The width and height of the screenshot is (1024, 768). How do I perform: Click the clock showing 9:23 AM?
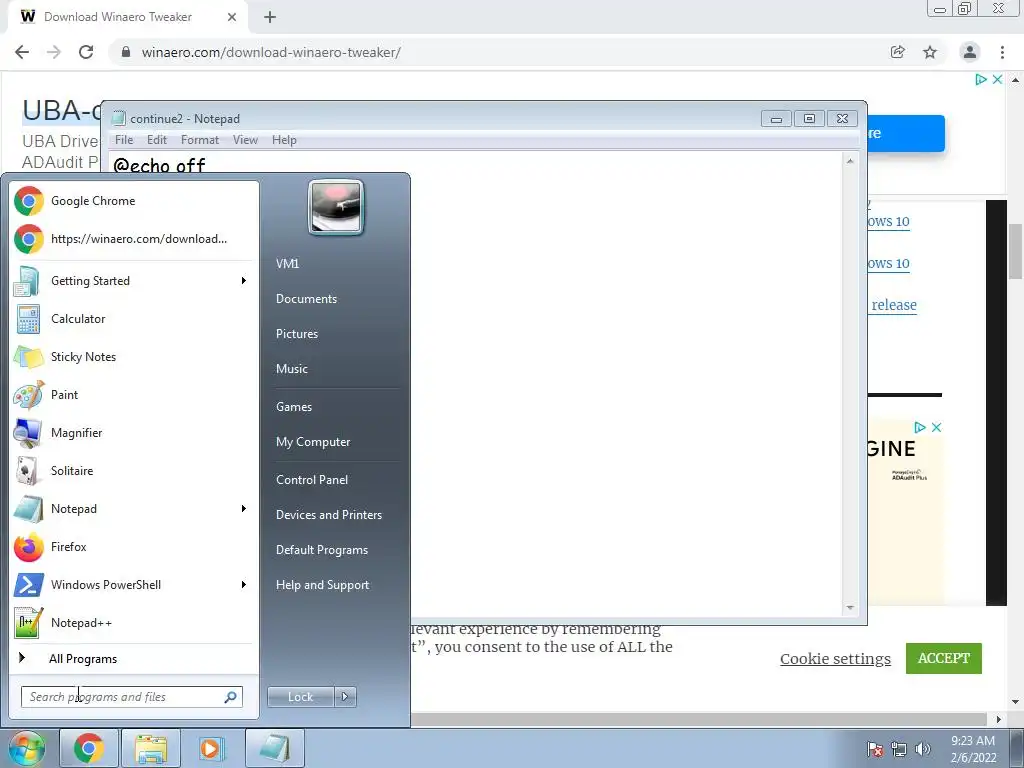pyautogui.click(x=973, y=741)
